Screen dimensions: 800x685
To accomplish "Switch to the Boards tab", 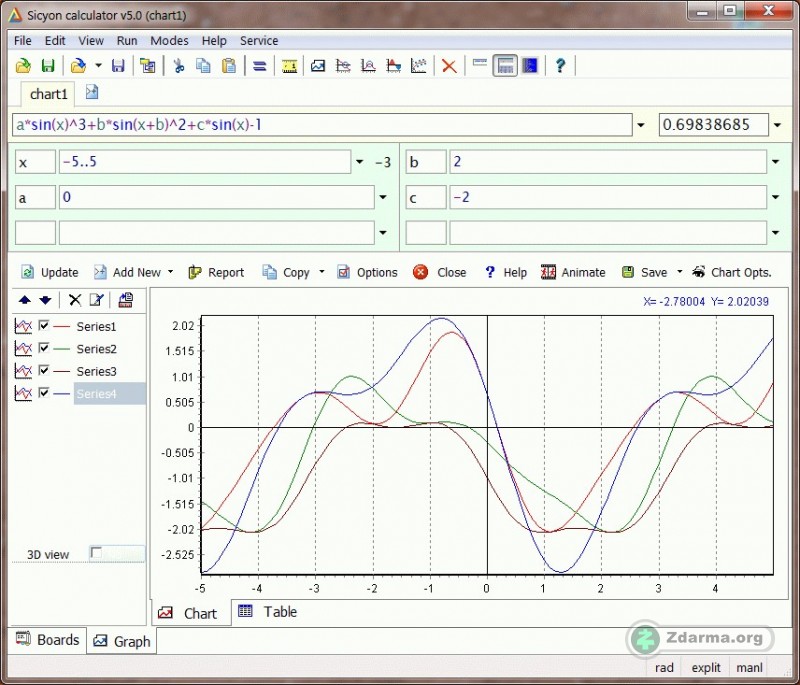I will coord(47,640).
